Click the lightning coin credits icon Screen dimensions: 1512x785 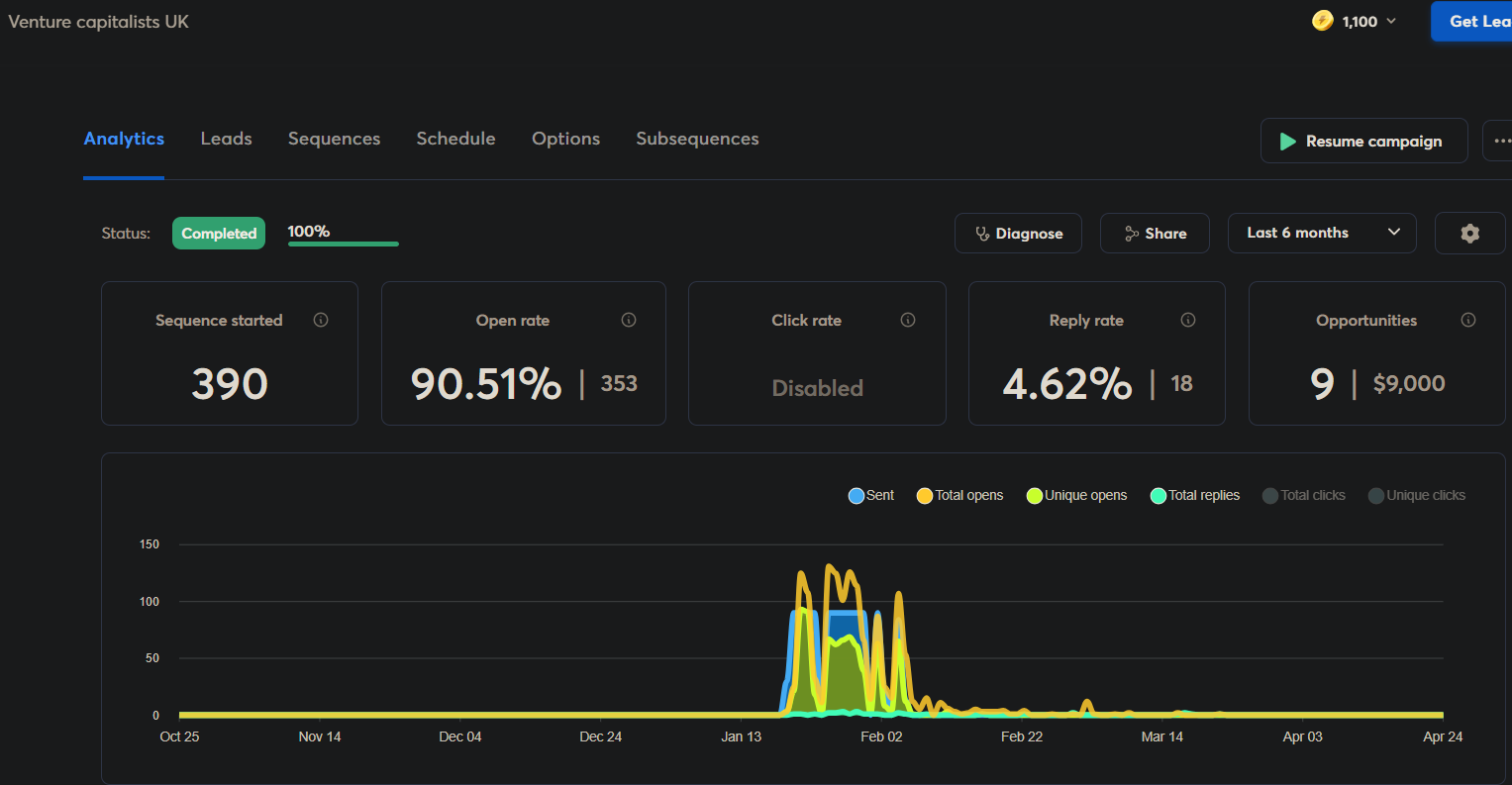[1322, 21]
